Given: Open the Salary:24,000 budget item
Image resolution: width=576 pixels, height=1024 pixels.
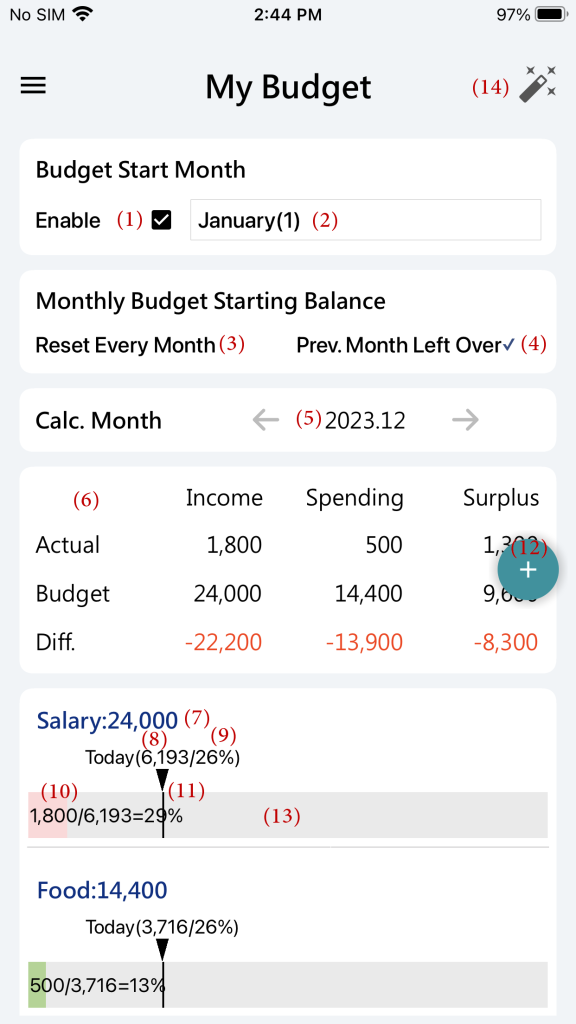Looking at the screenshot, I should 107,720.
